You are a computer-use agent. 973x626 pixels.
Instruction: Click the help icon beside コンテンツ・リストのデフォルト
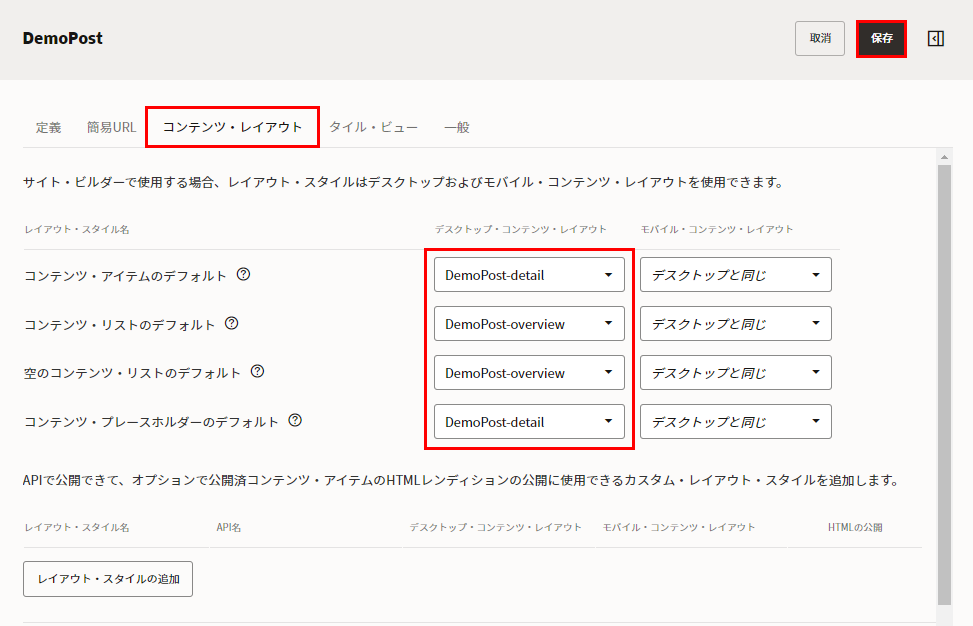click(x=232, y=323)
